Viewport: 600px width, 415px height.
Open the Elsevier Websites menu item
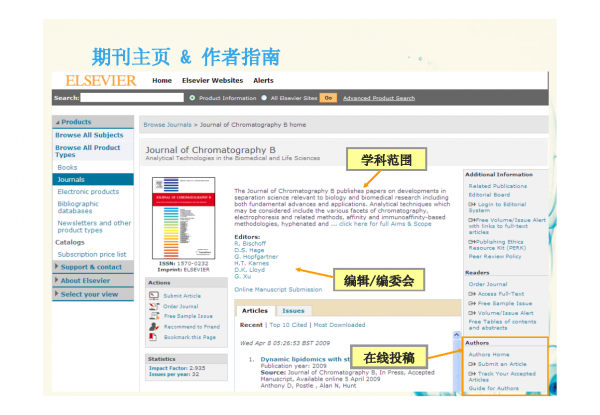point(212,81)
